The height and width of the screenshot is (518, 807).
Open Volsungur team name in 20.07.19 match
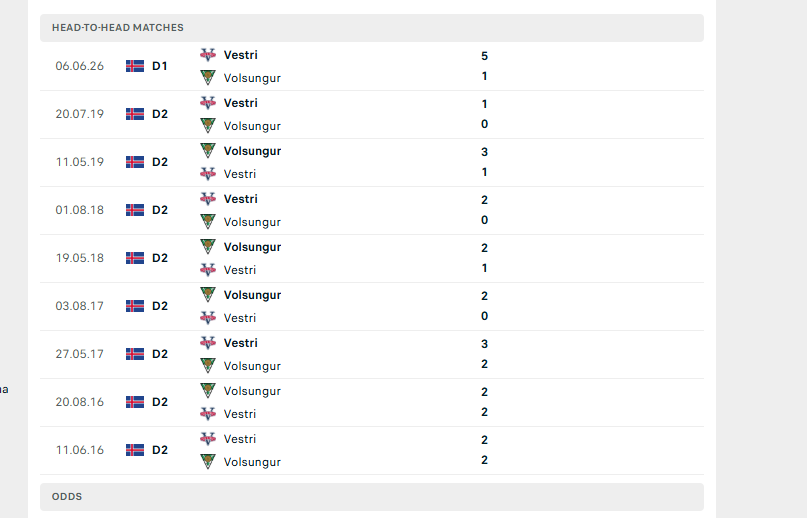pyautogui.click(x=252, y=126)
